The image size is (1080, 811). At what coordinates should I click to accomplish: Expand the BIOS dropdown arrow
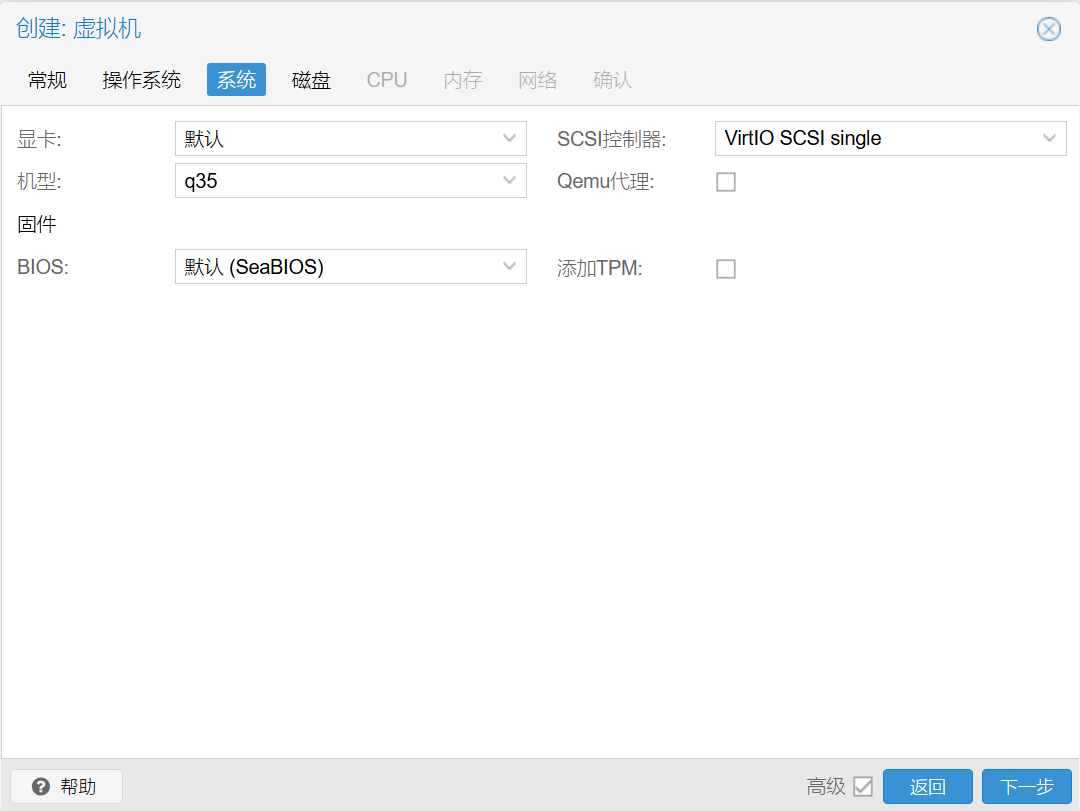pyautogui.click(x=509, y=267)
